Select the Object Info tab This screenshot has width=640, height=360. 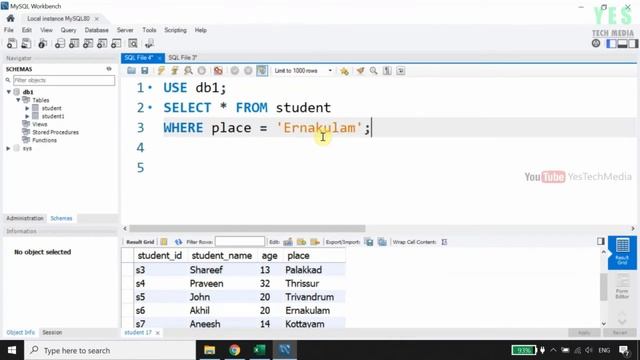tap(20, 333)
